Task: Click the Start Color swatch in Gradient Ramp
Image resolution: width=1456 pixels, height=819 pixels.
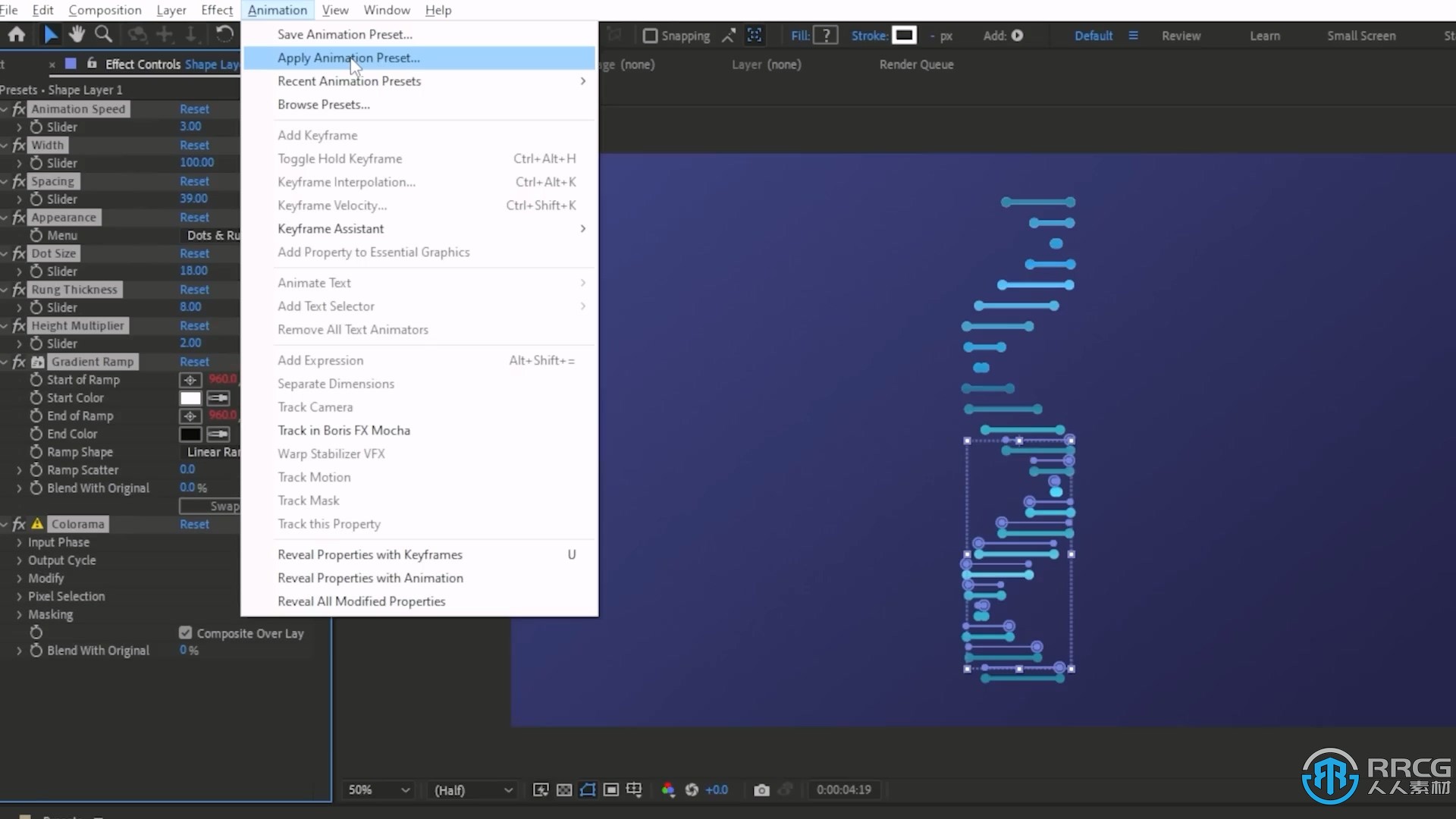Action: pyautogui.click(x=191, y=397)
